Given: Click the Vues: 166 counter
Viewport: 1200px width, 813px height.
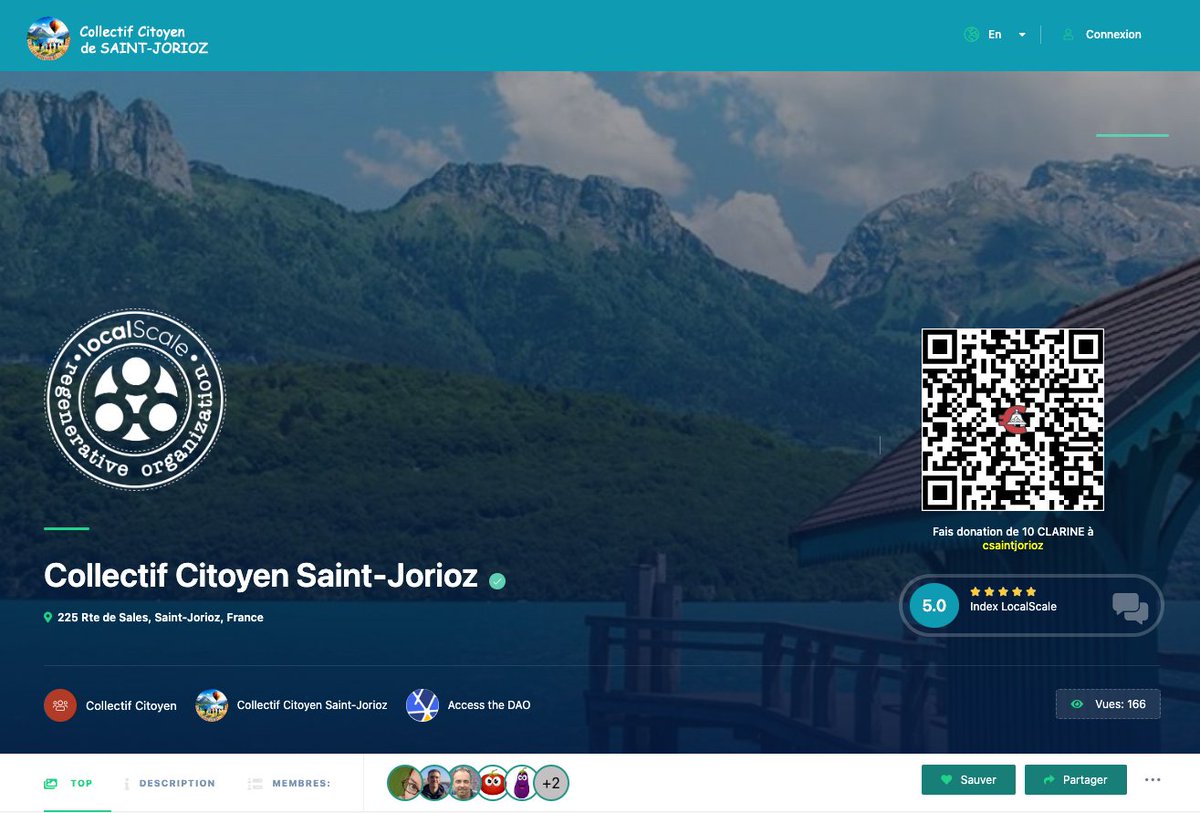Looking at the screenshot, I should point(1108,704).
